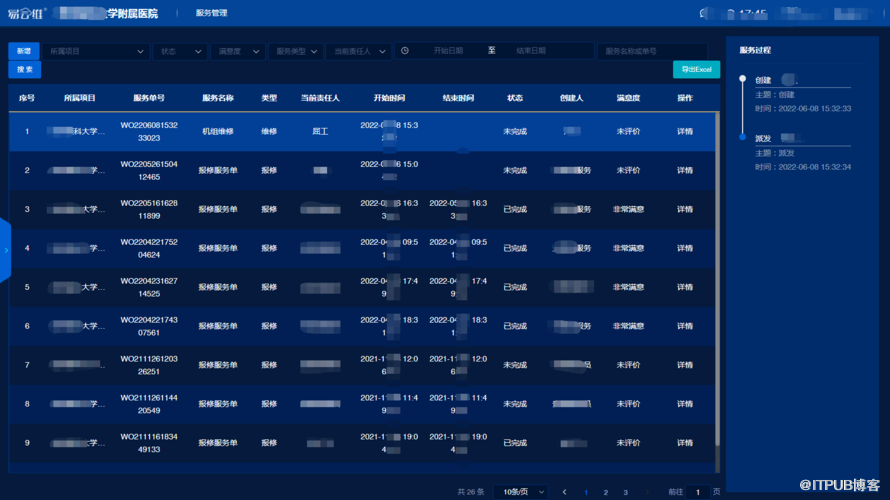Click the 导出Excel button
The image size is (890, 500).
696,70
